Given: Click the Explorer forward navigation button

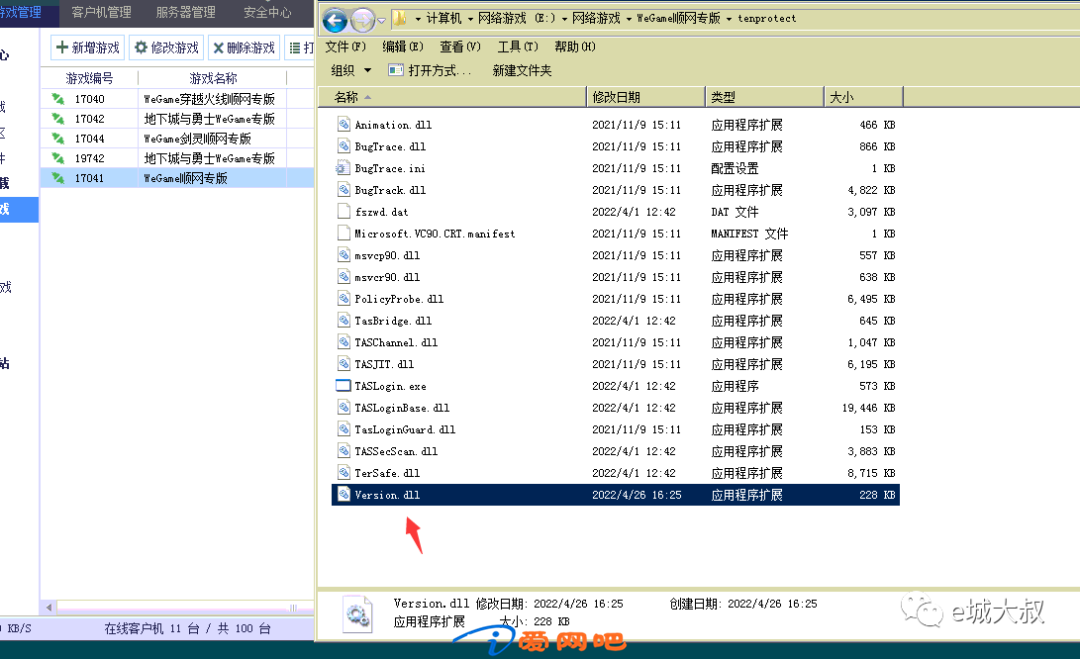Looking at the screenshot, I should tap(362, 20).
